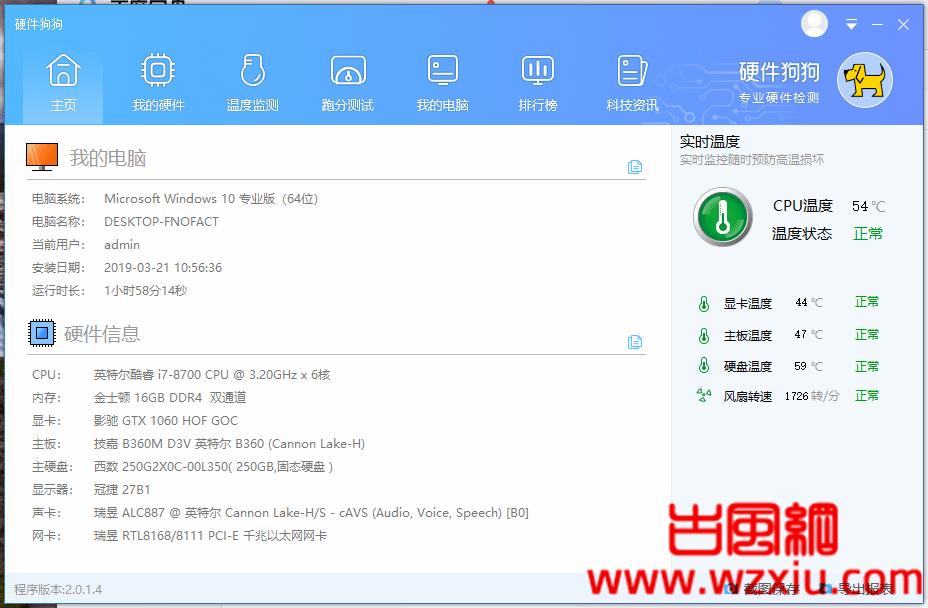This screenshot has width=928, height=608.
Task: Copy 硬件信息 section info icon
Action: click(634, 342)
